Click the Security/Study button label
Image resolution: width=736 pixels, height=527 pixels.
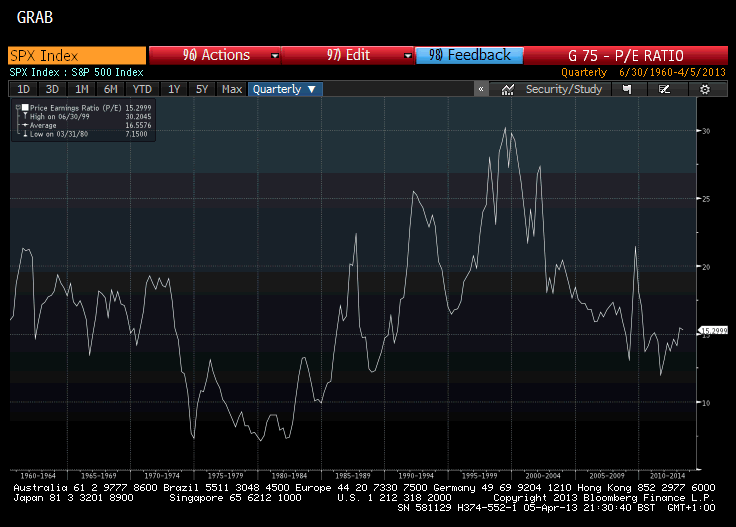click(x=564, y=89)
